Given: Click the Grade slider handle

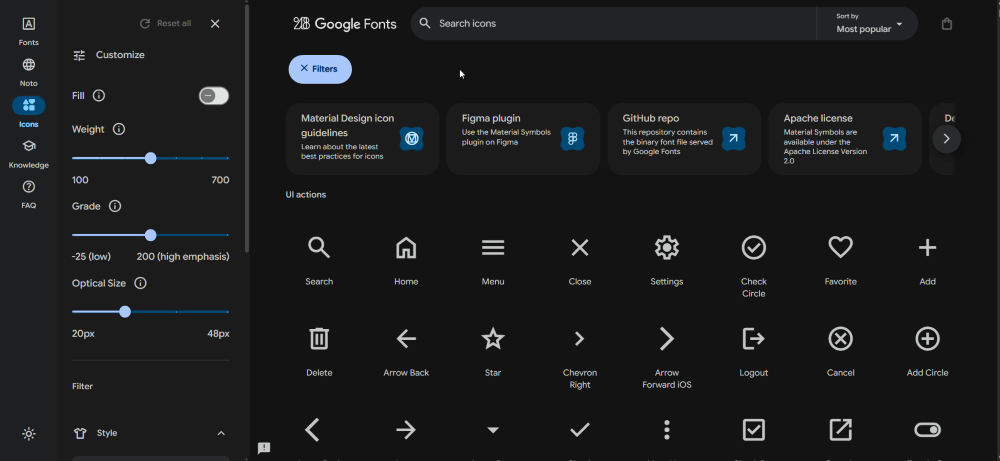Looking at the screenshot, I should click(x=151, y=235).
